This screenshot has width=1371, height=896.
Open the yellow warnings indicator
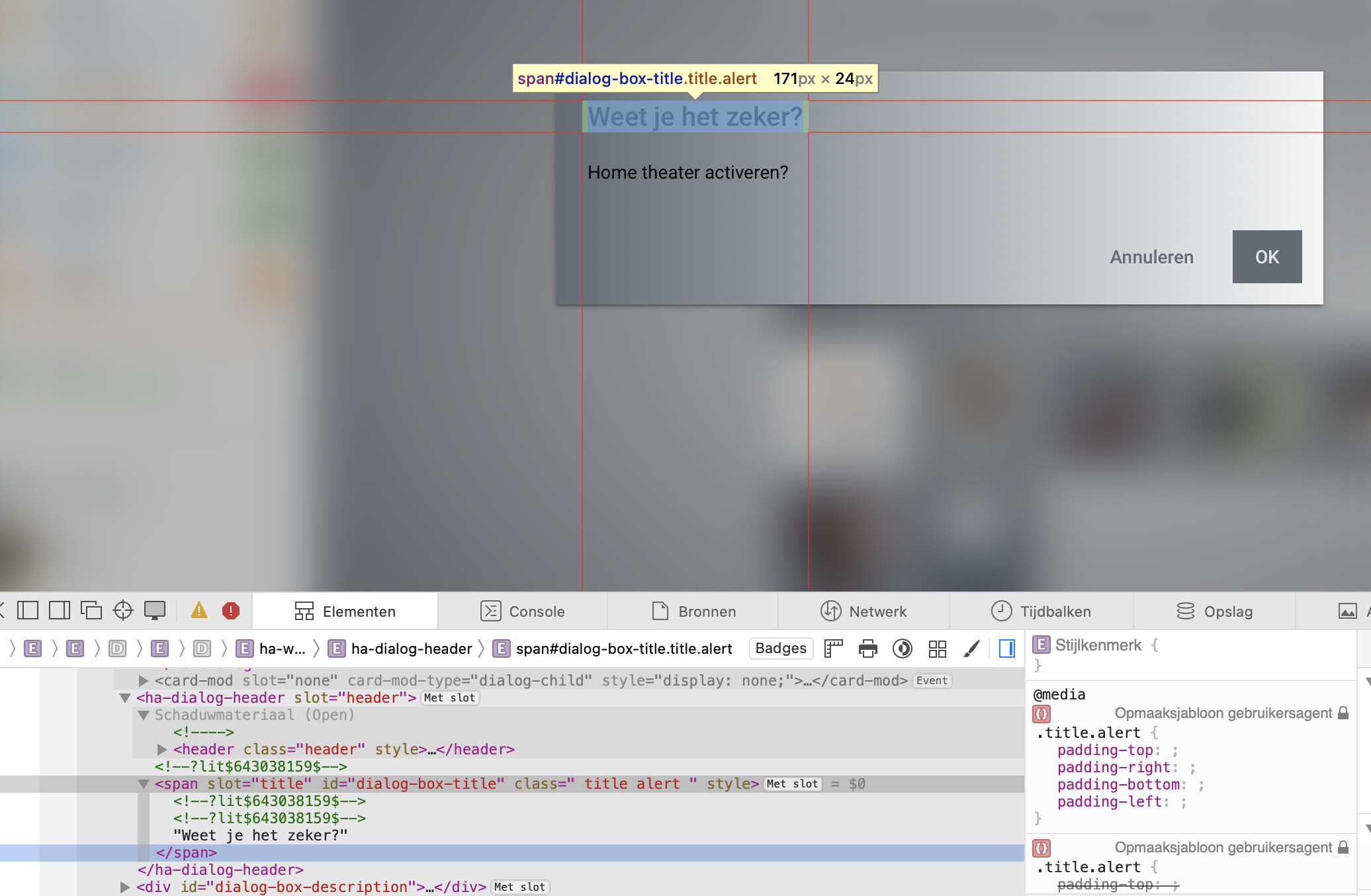199,610
